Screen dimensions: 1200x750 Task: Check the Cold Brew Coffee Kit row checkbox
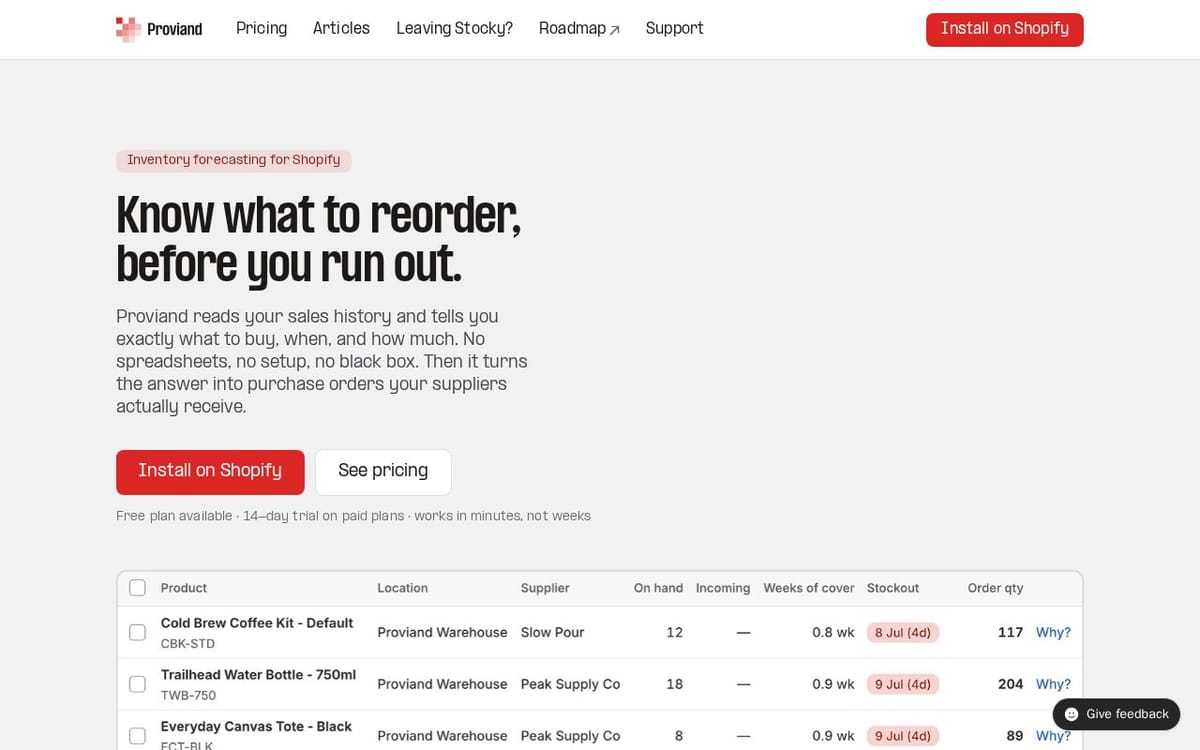(138, 632)
